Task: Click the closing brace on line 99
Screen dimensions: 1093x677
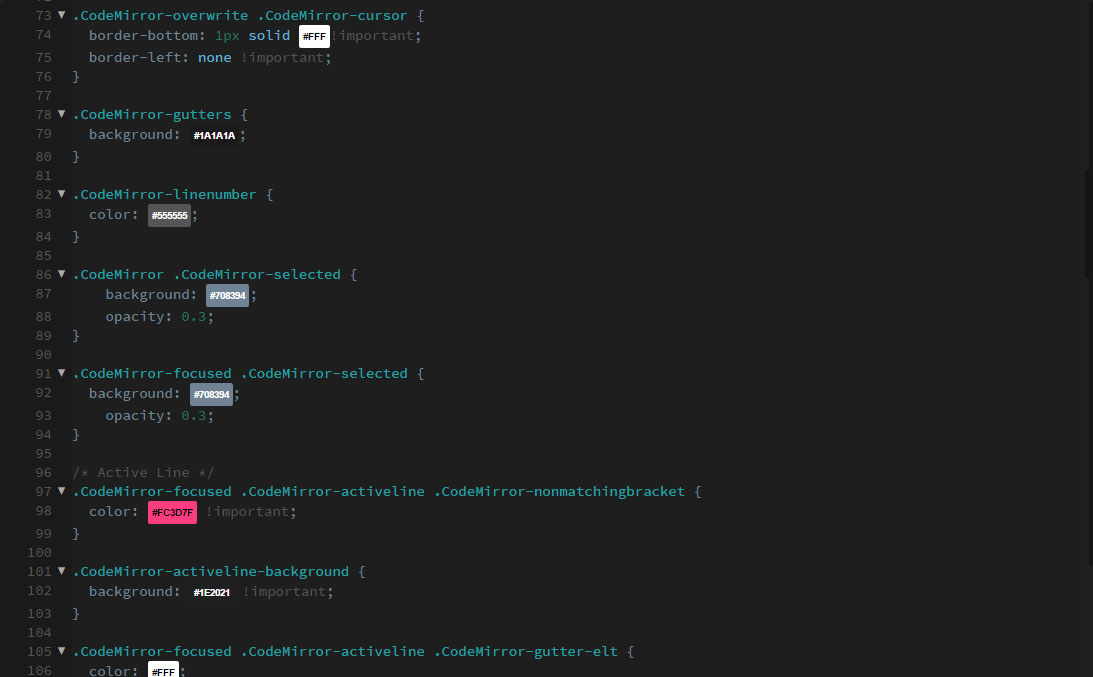Action: [76, 534]
